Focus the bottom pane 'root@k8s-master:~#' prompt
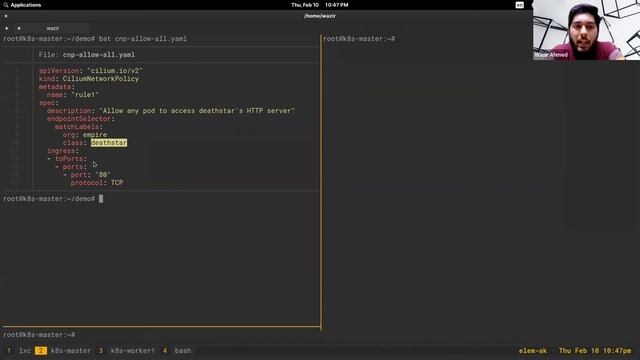Screen dimensions: 640x360 [x=39, y=335]
